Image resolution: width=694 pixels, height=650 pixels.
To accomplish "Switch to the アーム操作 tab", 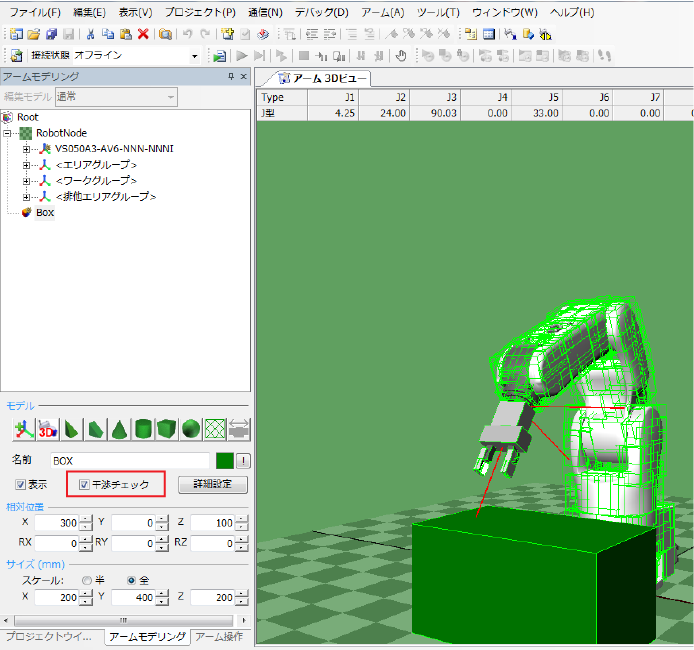I will pos(218,637).
